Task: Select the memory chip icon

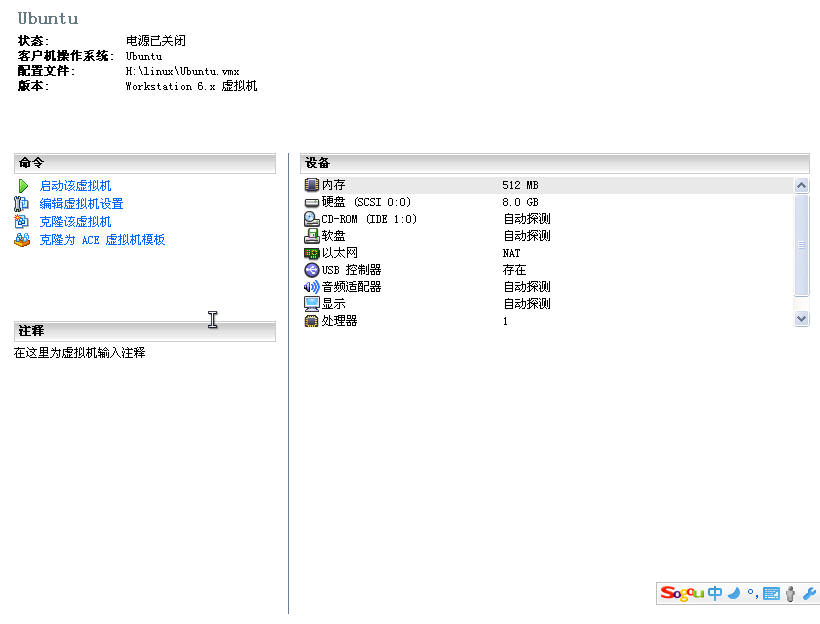Action: [x=311, y=185]
